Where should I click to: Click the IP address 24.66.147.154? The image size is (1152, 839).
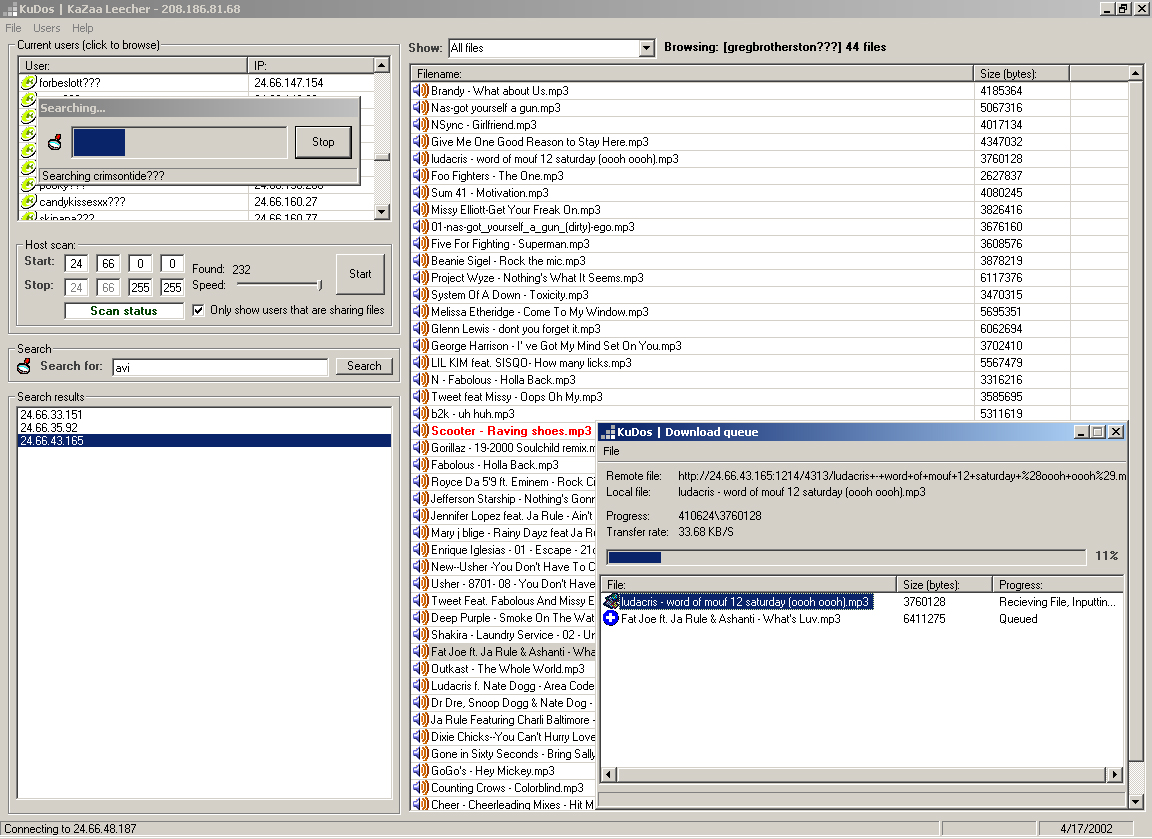(289, 82)
